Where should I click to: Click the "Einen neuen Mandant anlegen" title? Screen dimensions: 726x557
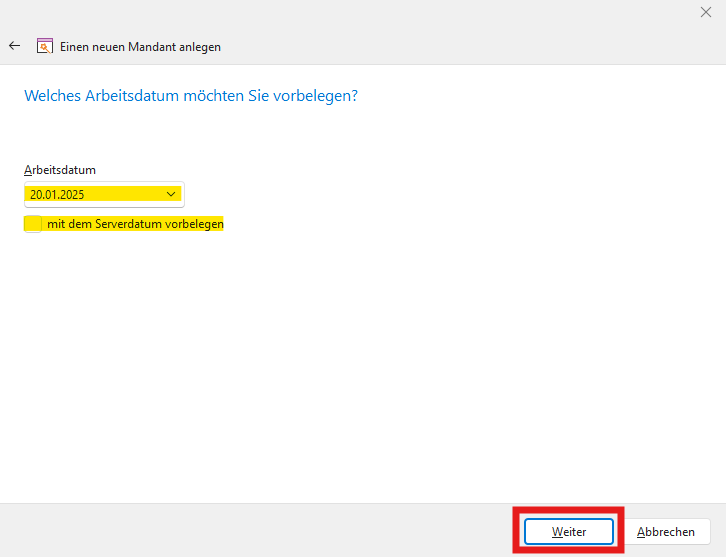click(140, 46)
